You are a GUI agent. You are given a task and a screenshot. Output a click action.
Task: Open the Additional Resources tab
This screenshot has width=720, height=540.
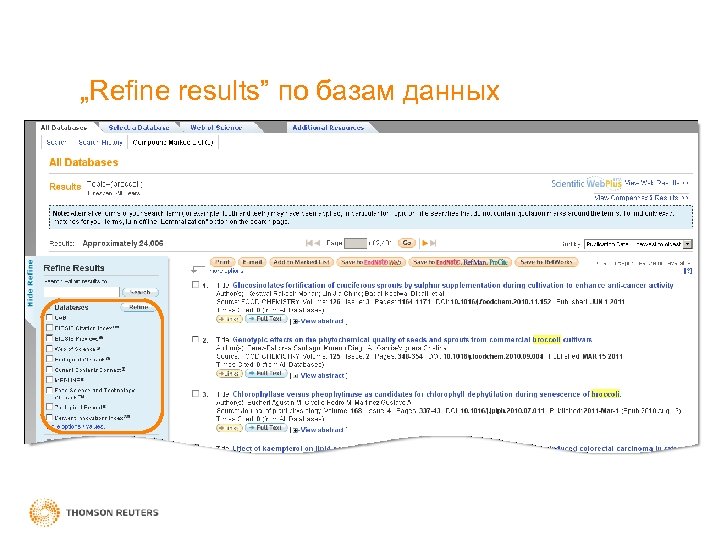pyautogui.click(x=328, y=128)
